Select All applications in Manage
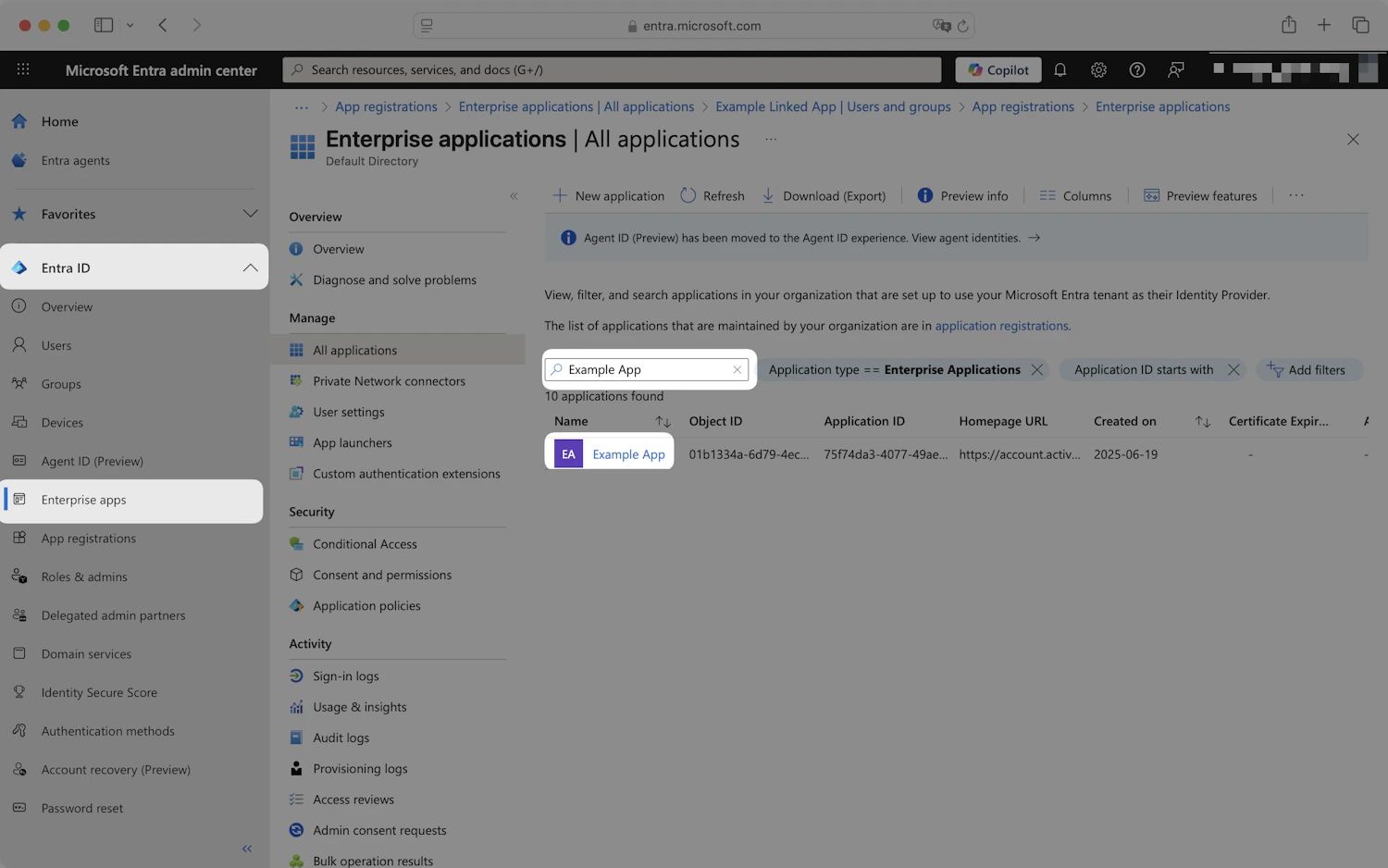The width and height of the screenshot is (1388, 868). pyautogui.click(x=398, y=350)
